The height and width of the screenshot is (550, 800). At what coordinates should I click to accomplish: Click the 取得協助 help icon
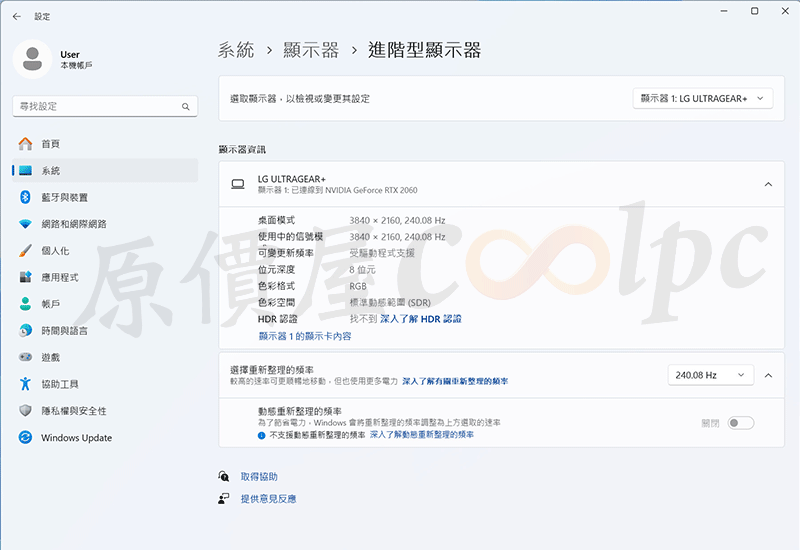223,477
